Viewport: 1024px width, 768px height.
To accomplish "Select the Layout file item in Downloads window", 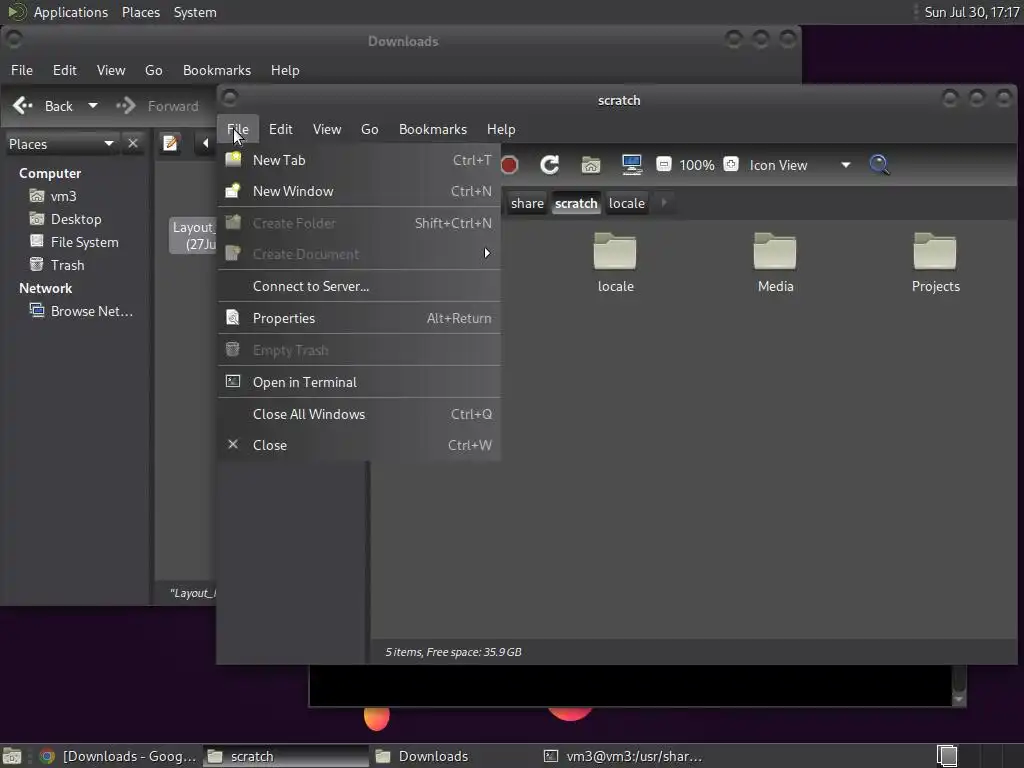I will point(193,236).
